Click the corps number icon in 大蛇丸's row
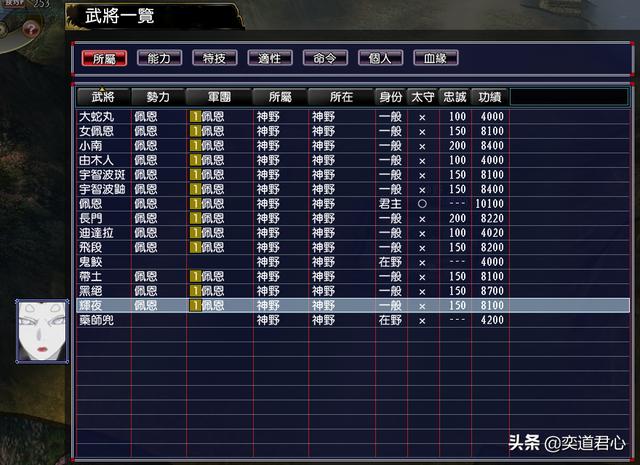Screen dimensions: 640x465 [195, 117]
